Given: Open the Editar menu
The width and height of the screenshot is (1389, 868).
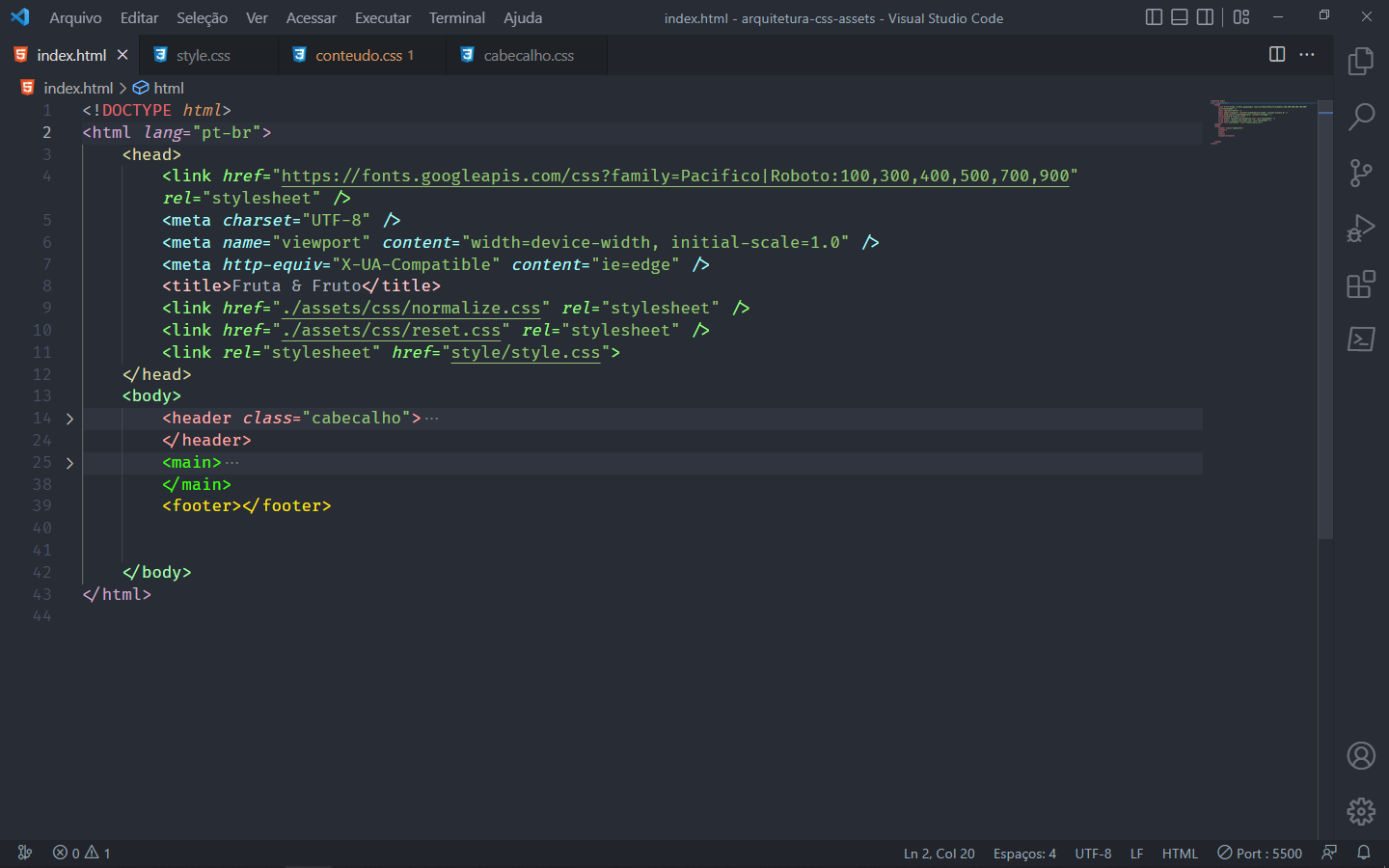Looking at the screenshot, I should (139, 17).
